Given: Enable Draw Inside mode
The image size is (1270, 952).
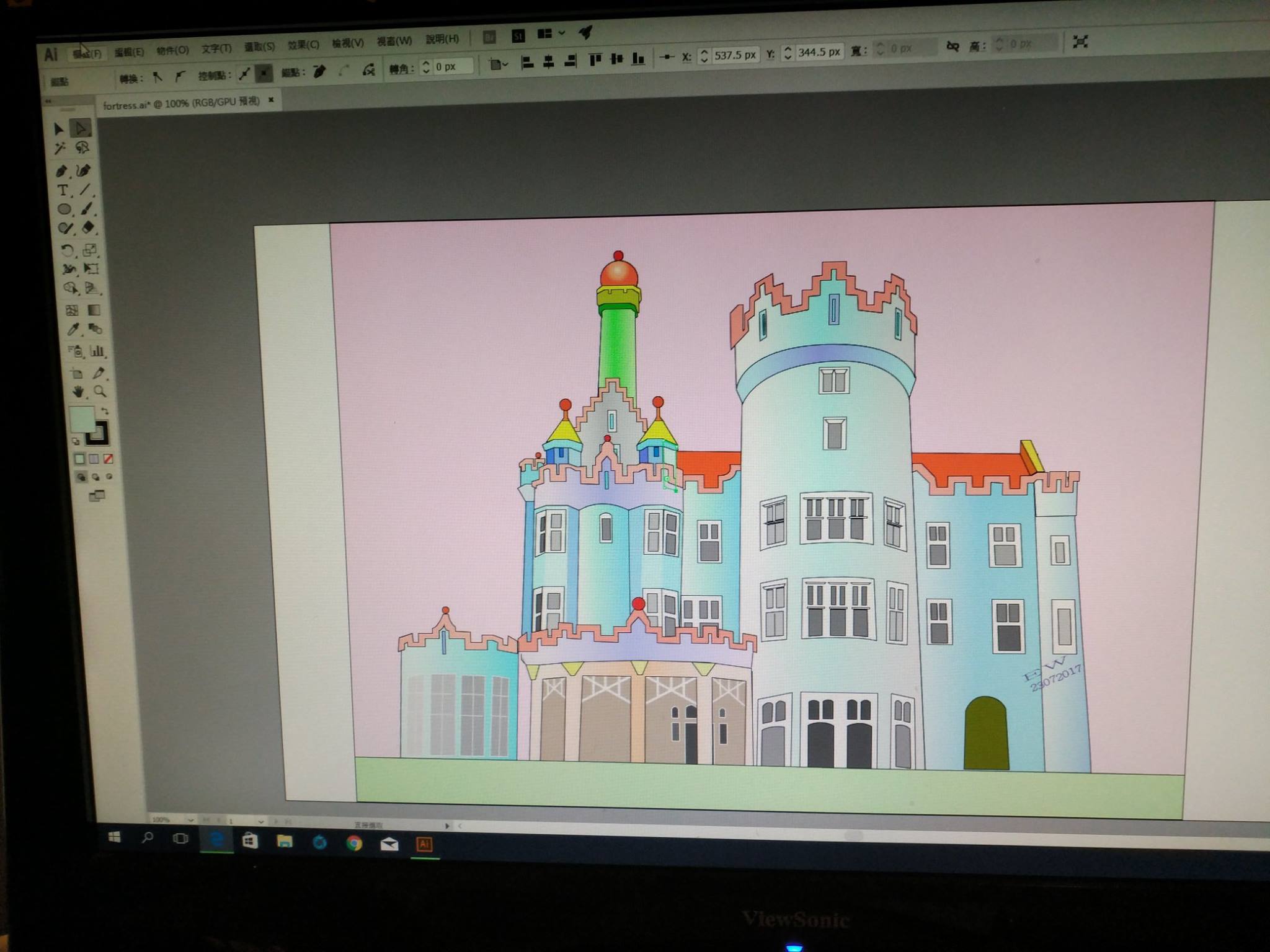Looking at the screenshot, I should [x=109, y=476].
